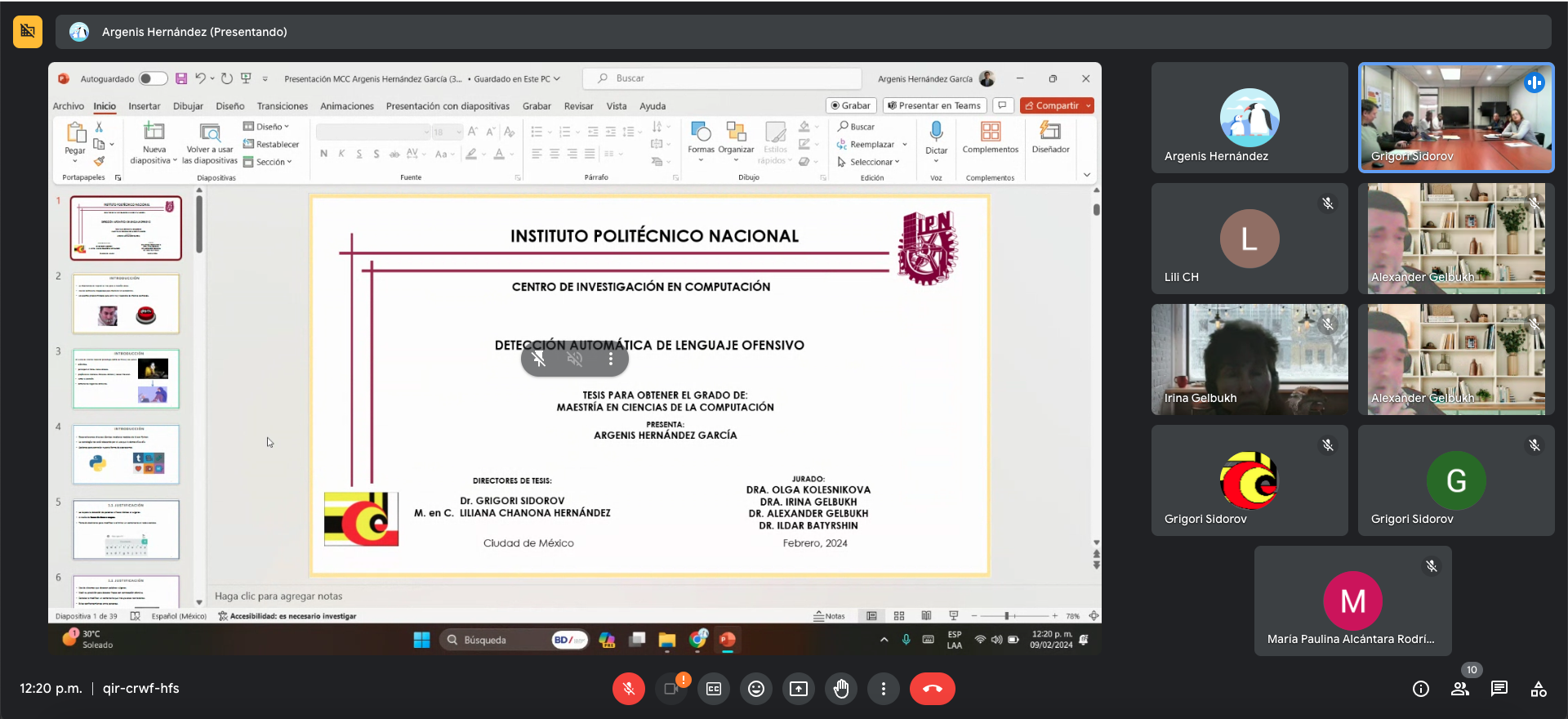Open the Archivo menu
1568x719 pixels.
pos(69,106)
